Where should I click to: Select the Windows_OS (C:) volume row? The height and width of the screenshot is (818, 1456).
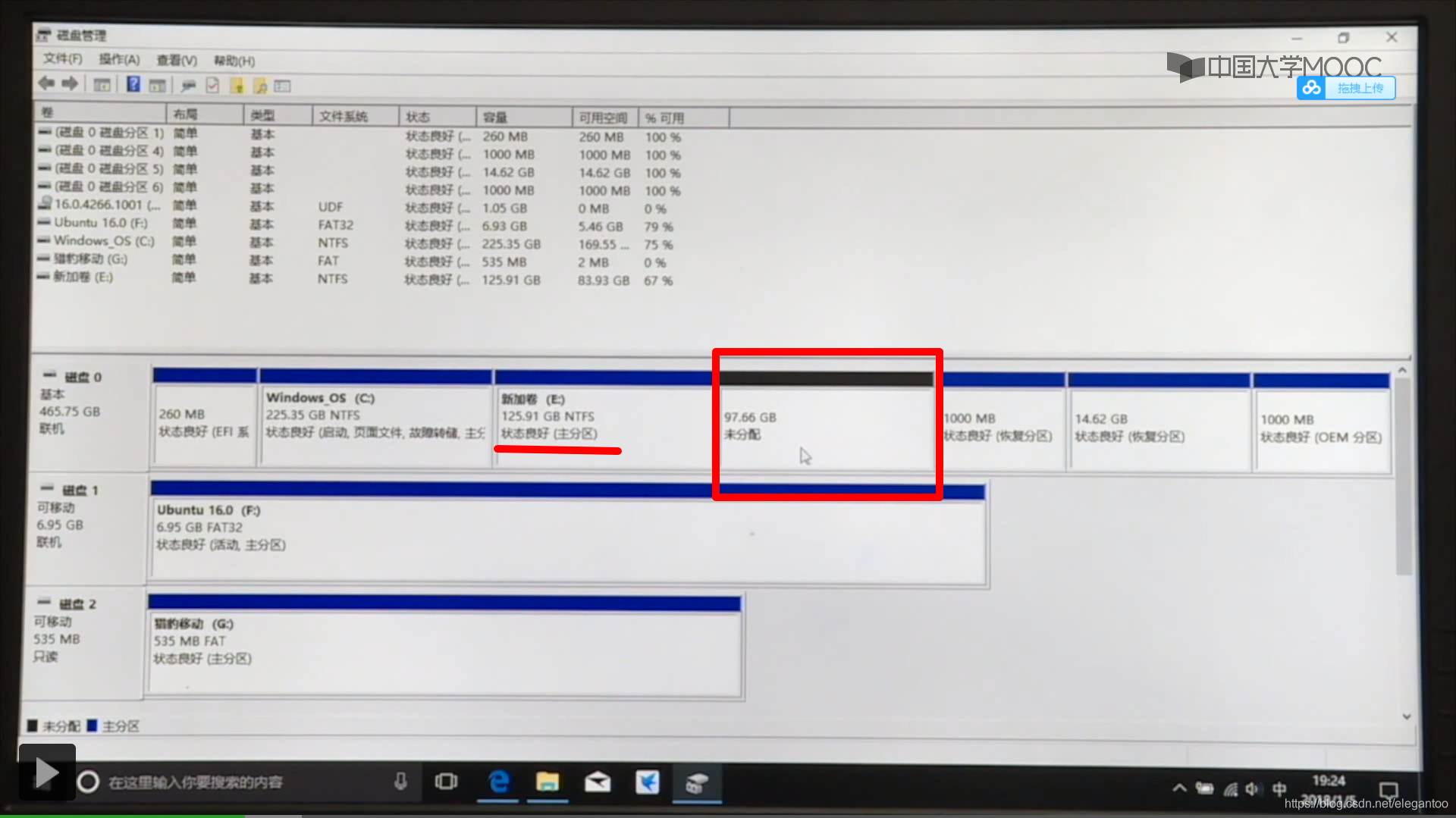pyautogui.click(x=360, y=243)
